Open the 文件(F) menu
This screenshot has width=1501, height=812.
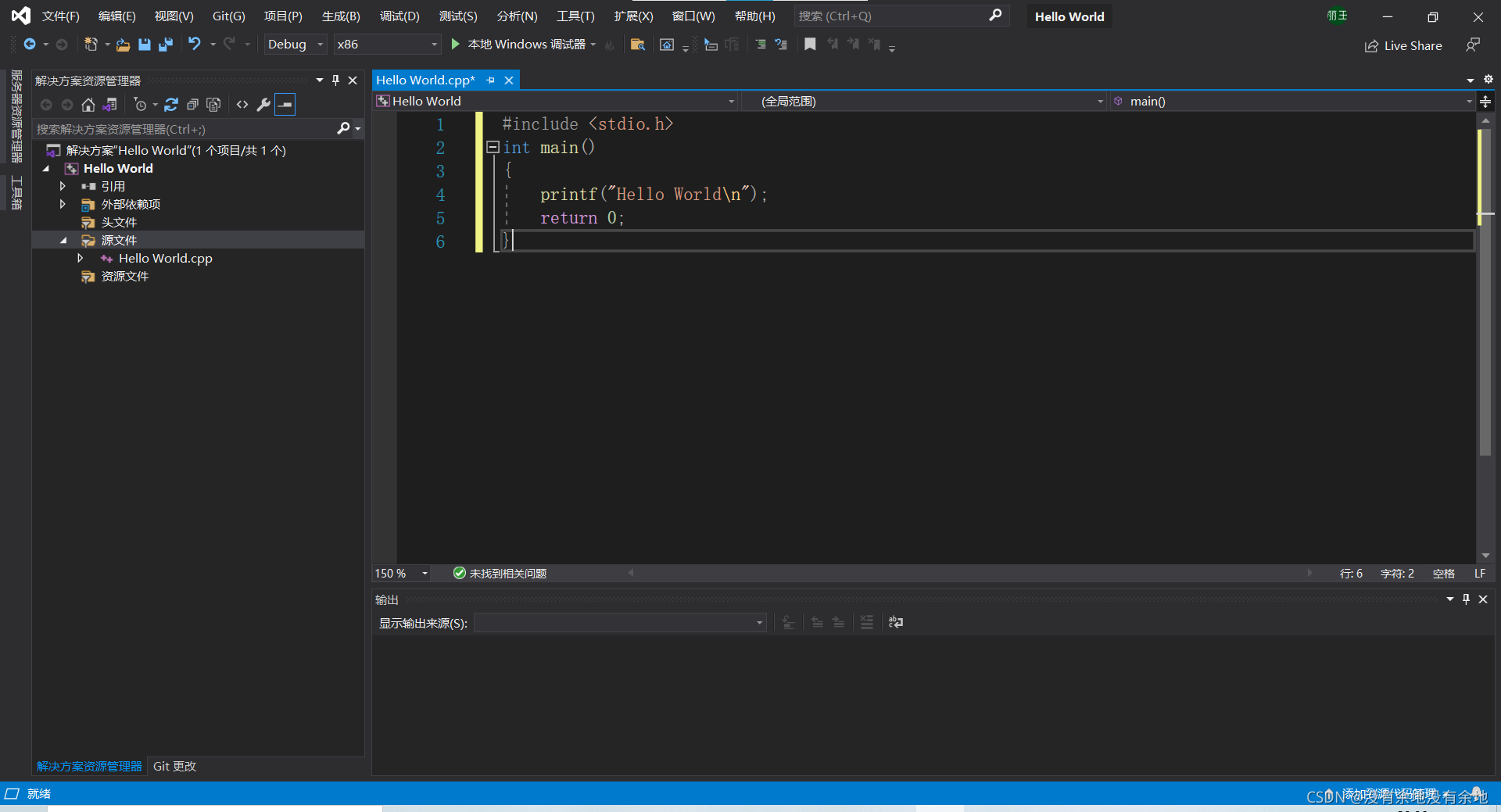tap(60, 16)
